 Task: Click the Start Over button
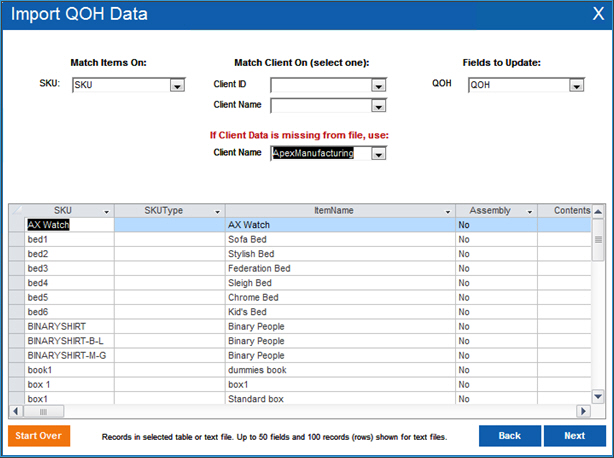click(x=39, y=436)
